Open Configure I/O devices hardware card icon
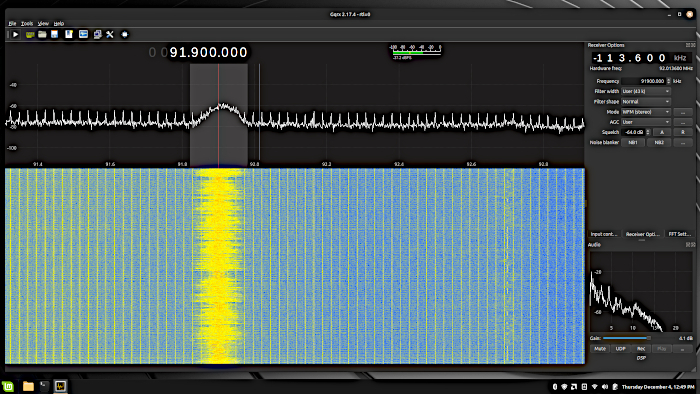This screenshot has height=394, width=700. tap(30, 34)
